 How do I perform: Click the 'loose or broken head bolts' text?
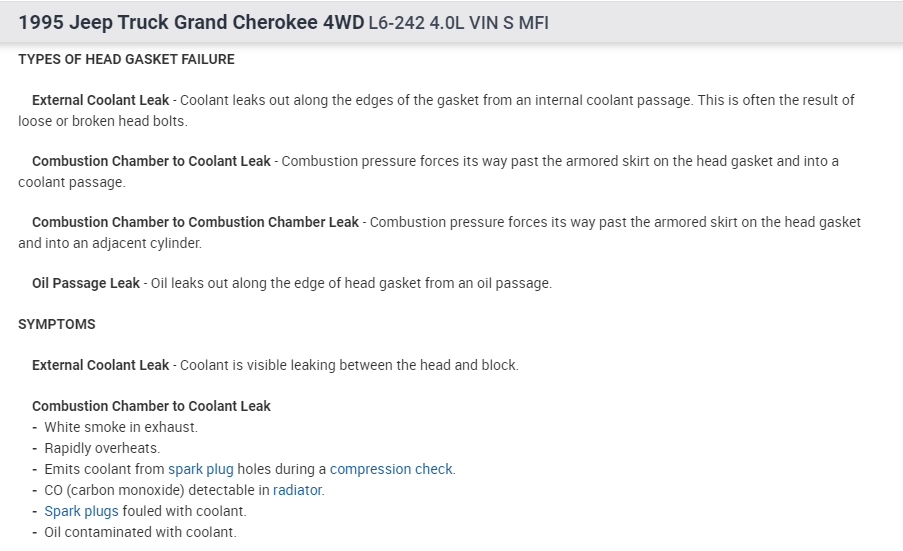point(102,121)
